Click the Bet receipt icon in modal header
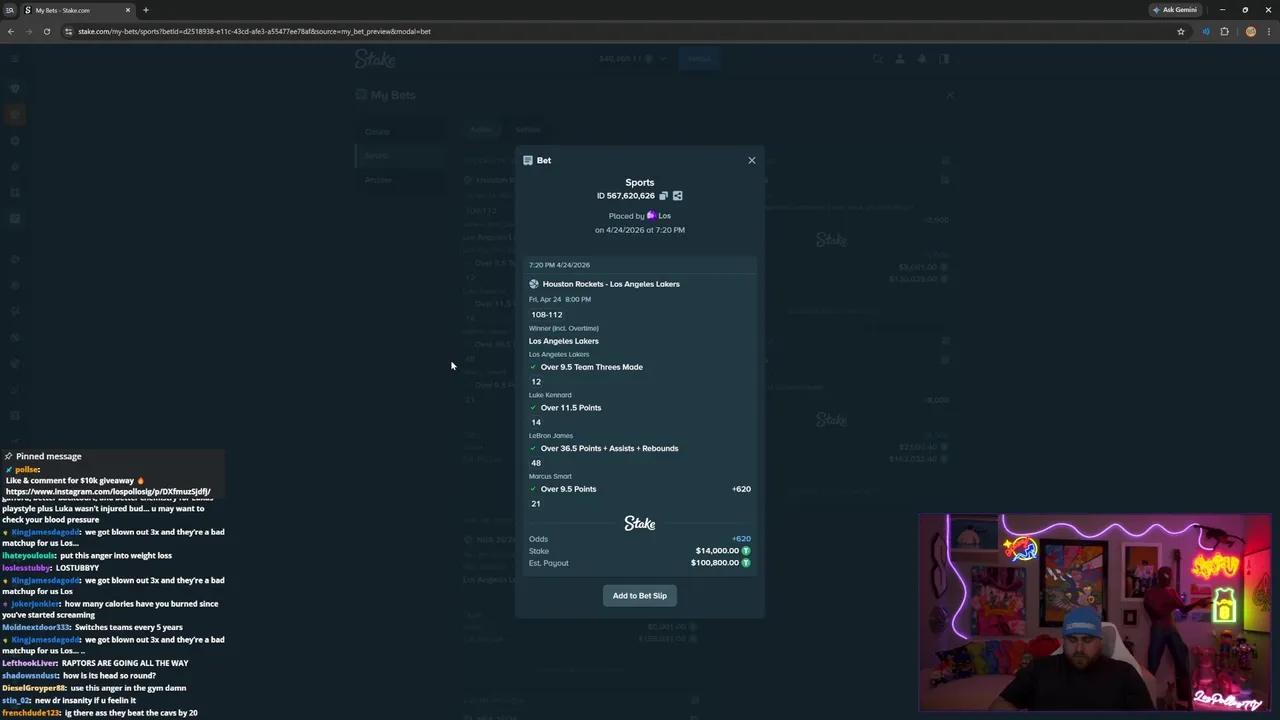Image resolution: width=1280 pixels, height=720 pixels. click(528, 160)
